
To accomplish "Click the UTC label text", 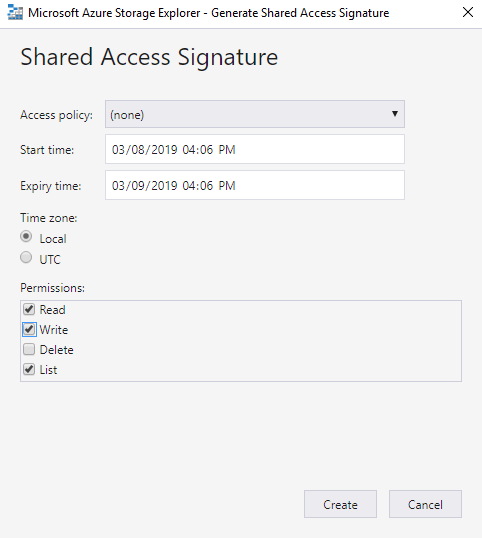I will (x=50, y=260).
